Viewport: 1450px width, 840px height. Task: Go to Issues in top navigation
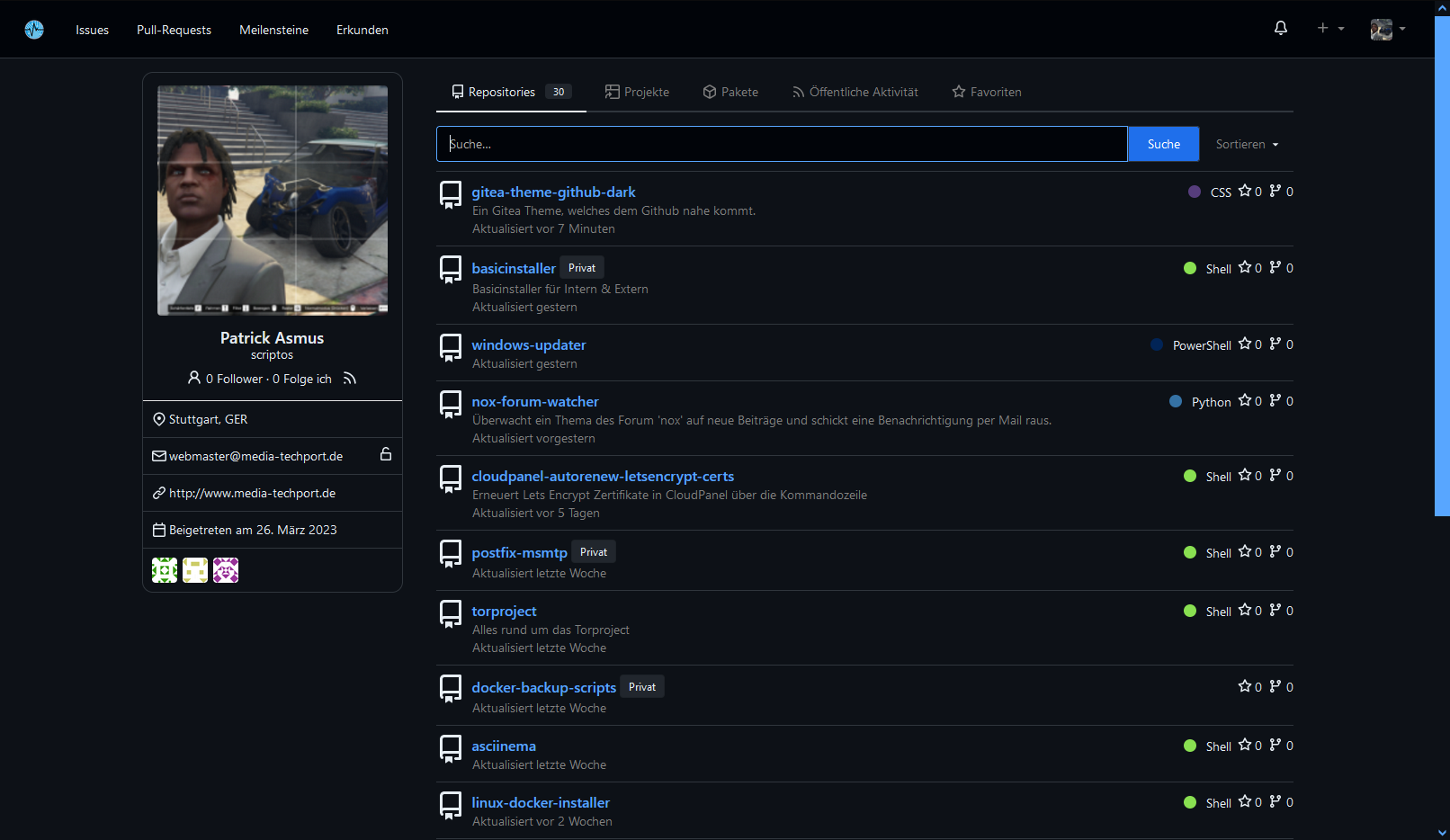point(92,30)
